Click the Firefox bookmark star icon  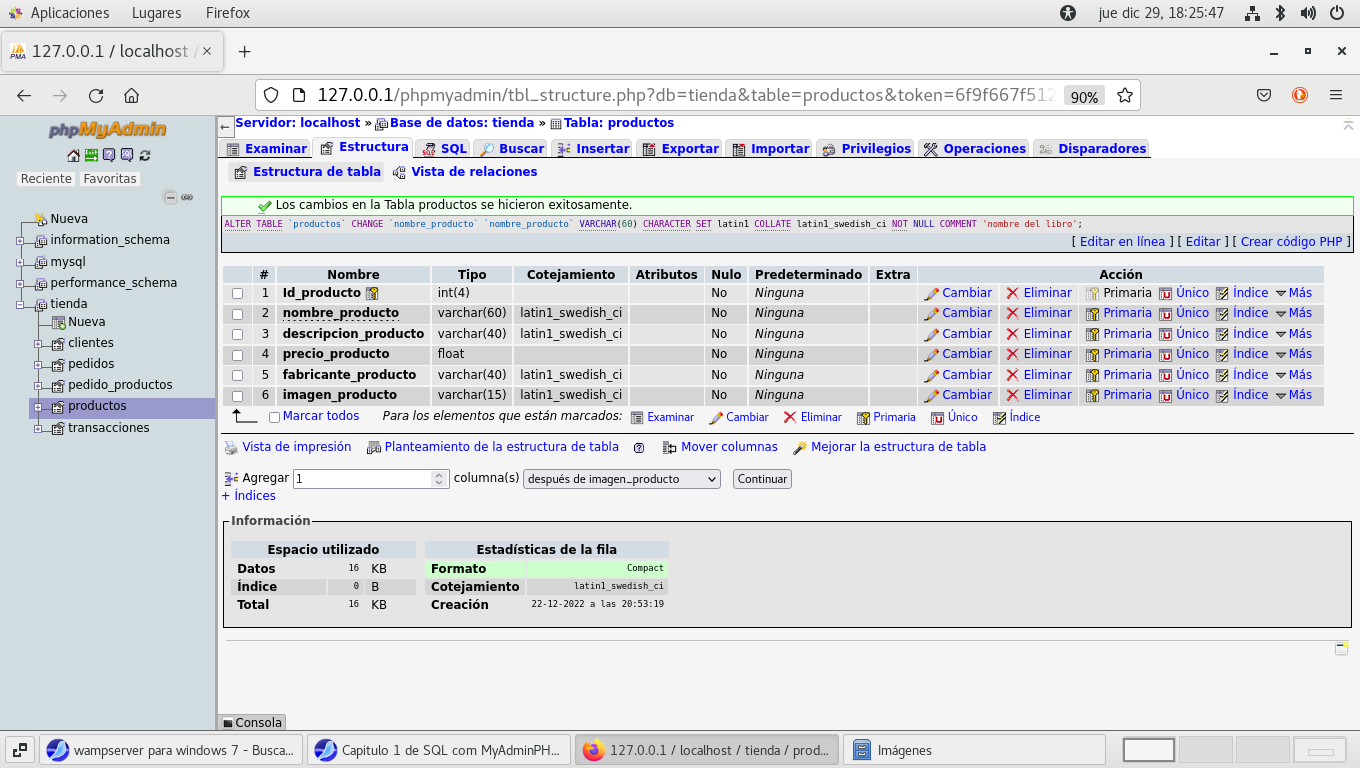1124,96
